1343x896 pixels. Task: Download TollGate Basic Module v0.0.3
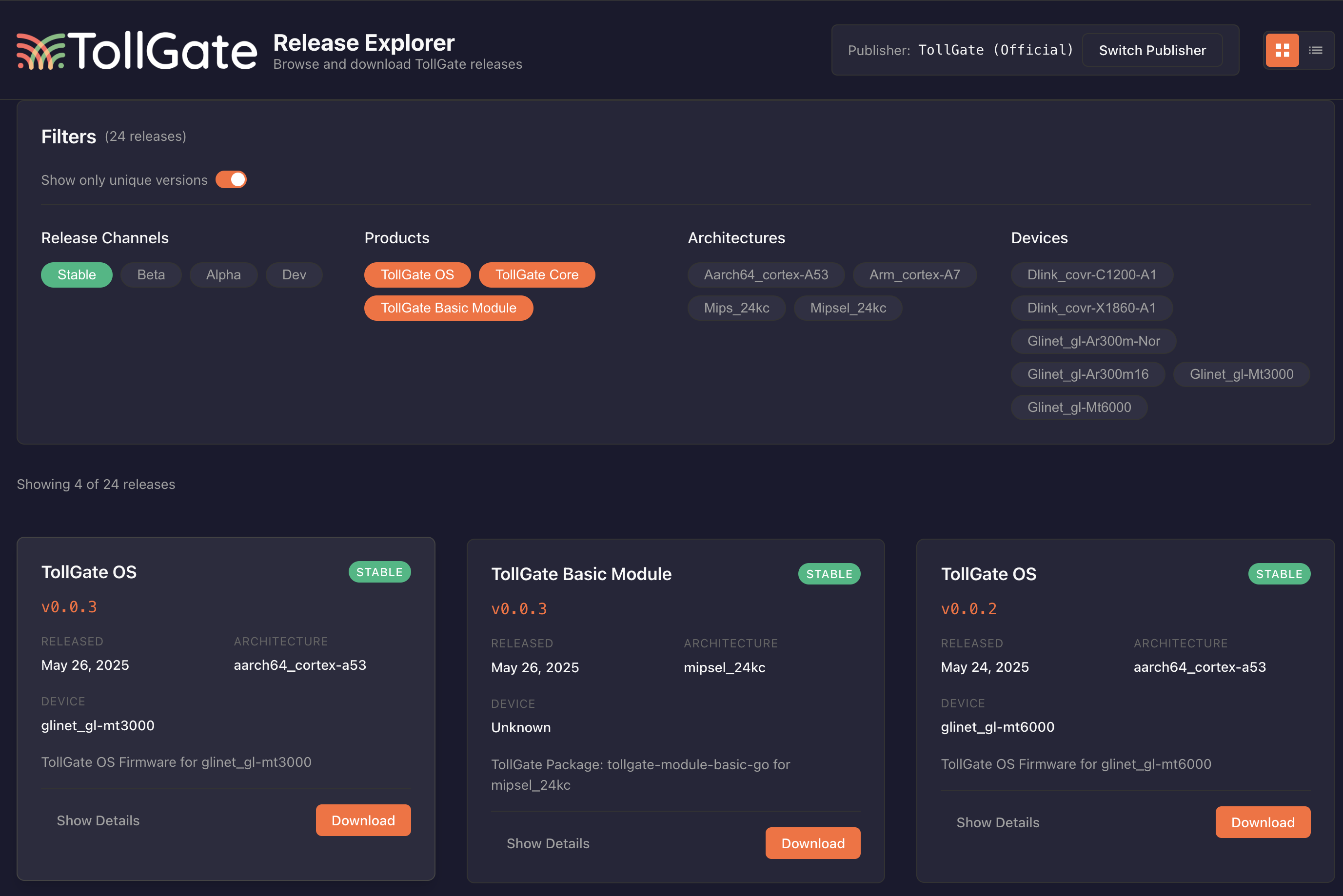pos(812,843)
